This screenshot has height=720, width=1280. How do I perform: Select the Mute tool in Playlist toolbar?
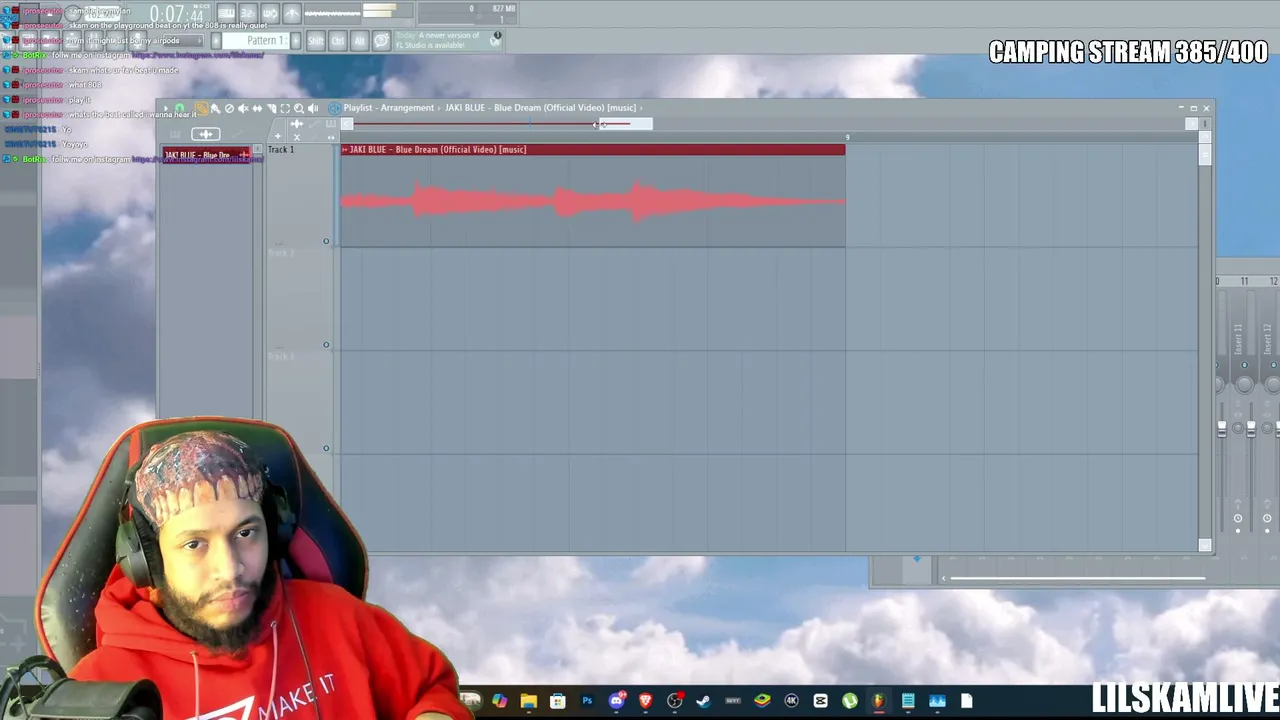pyautogui.click(x=243, y=108)
